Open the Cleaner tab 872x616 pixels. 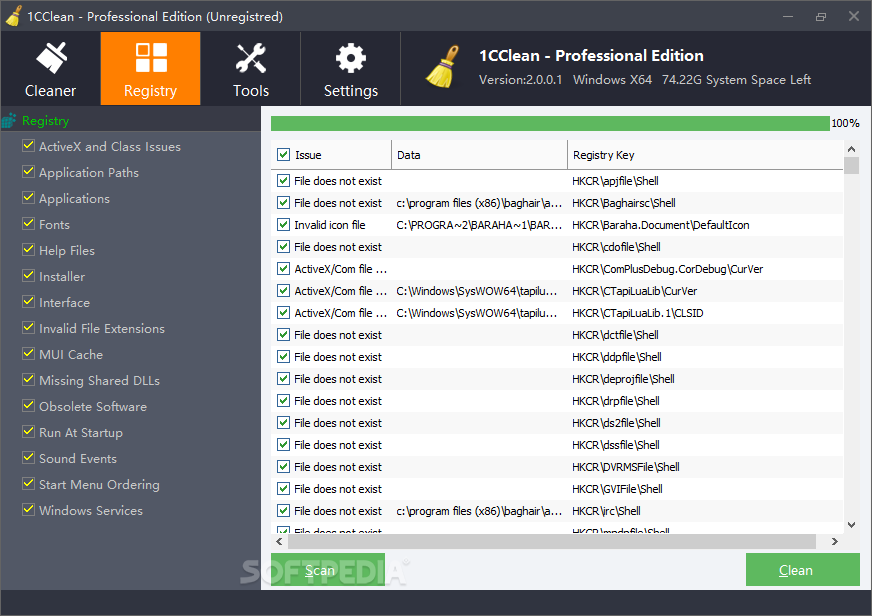tap(51, 68)
